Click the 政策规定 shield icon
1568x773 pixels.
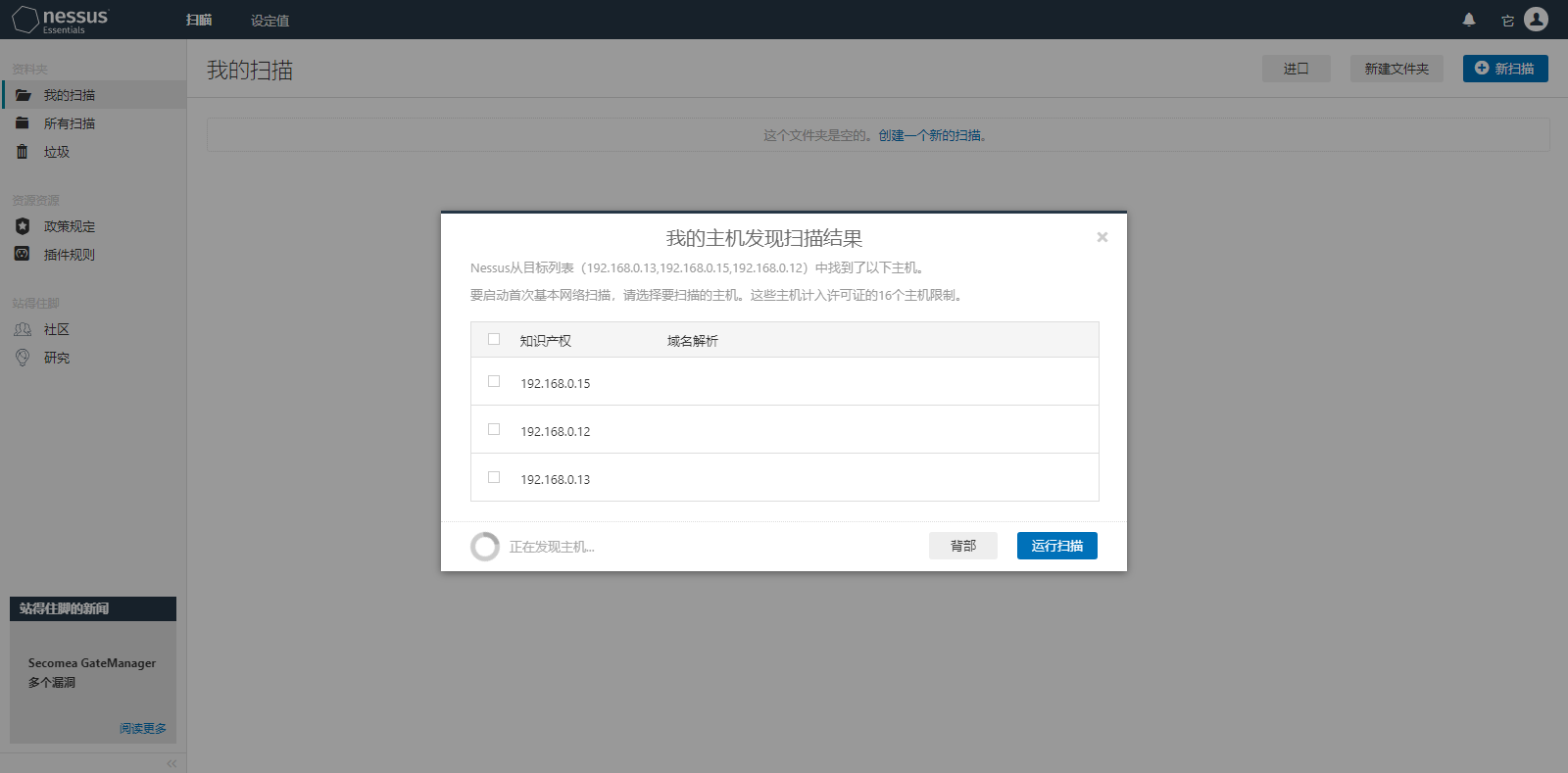(23, 226)
